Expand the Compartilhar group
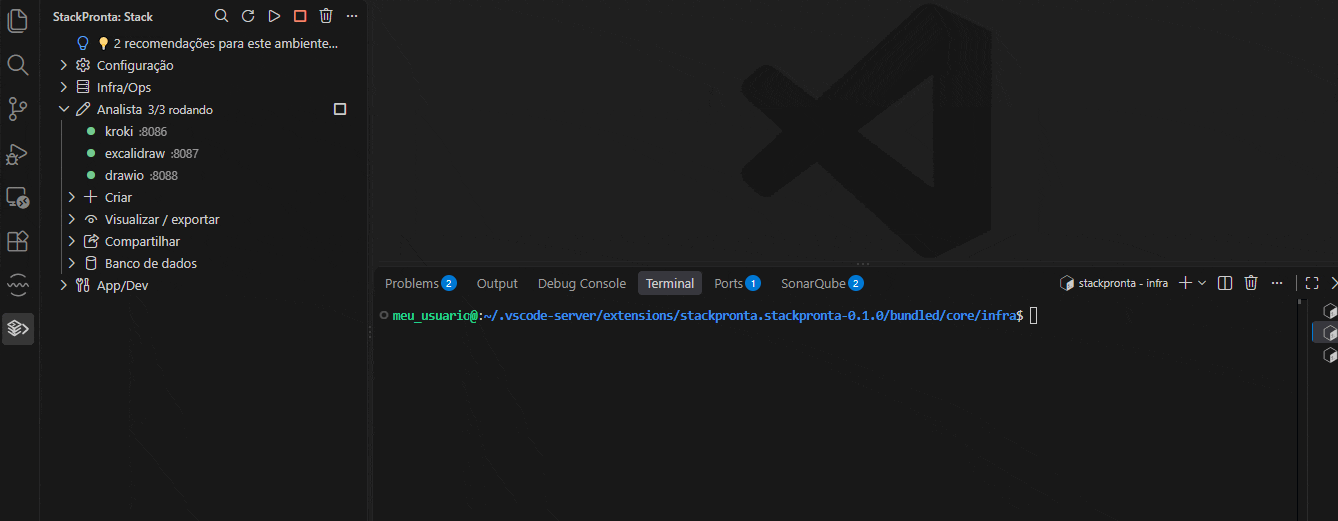Screen dimensions: 1338x521 coord(72,241)
